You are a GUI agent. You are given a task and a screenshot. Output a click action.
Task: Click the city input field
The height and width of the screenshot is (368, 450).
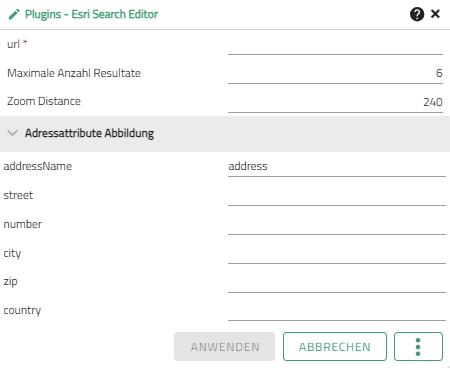click(337, 254)
